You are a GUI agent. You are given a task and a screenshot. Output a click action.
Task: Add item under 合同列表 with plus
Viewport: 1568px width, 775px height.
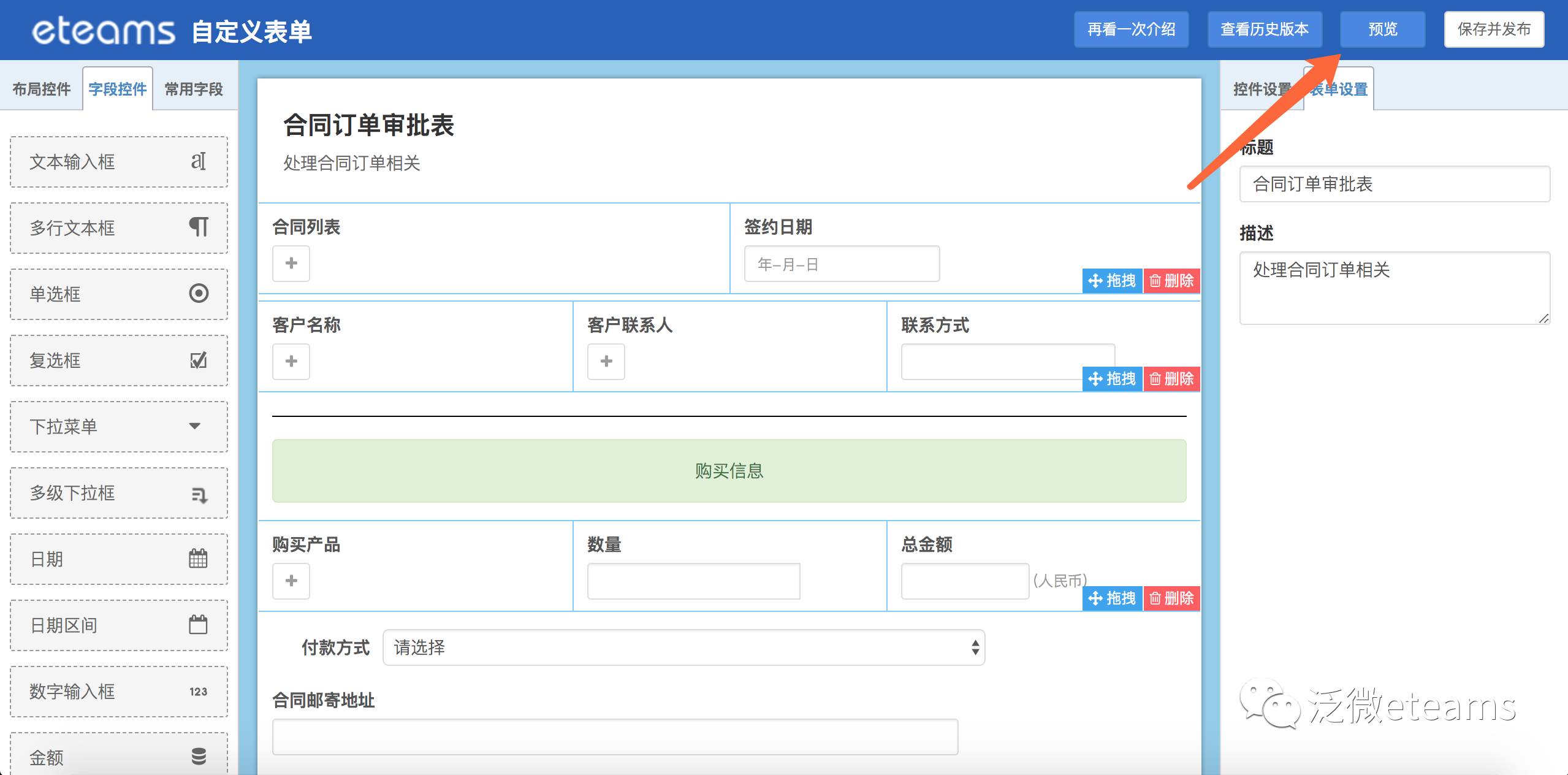click(x=291, y=264)
